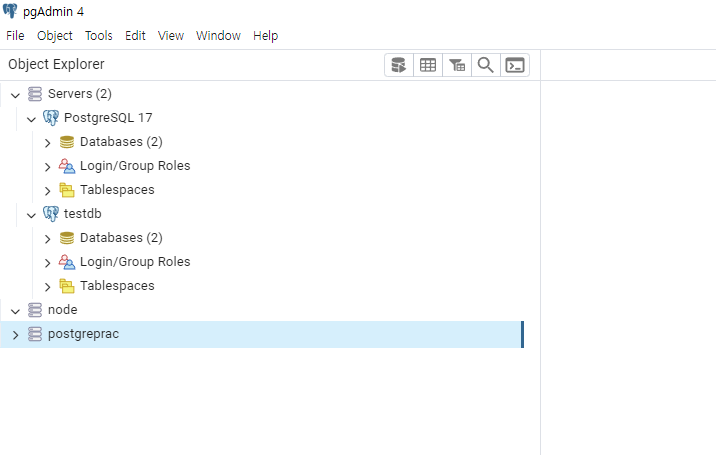The image size is (716, 455).
Task: Collapse the node server group
Action: [16, 312]
